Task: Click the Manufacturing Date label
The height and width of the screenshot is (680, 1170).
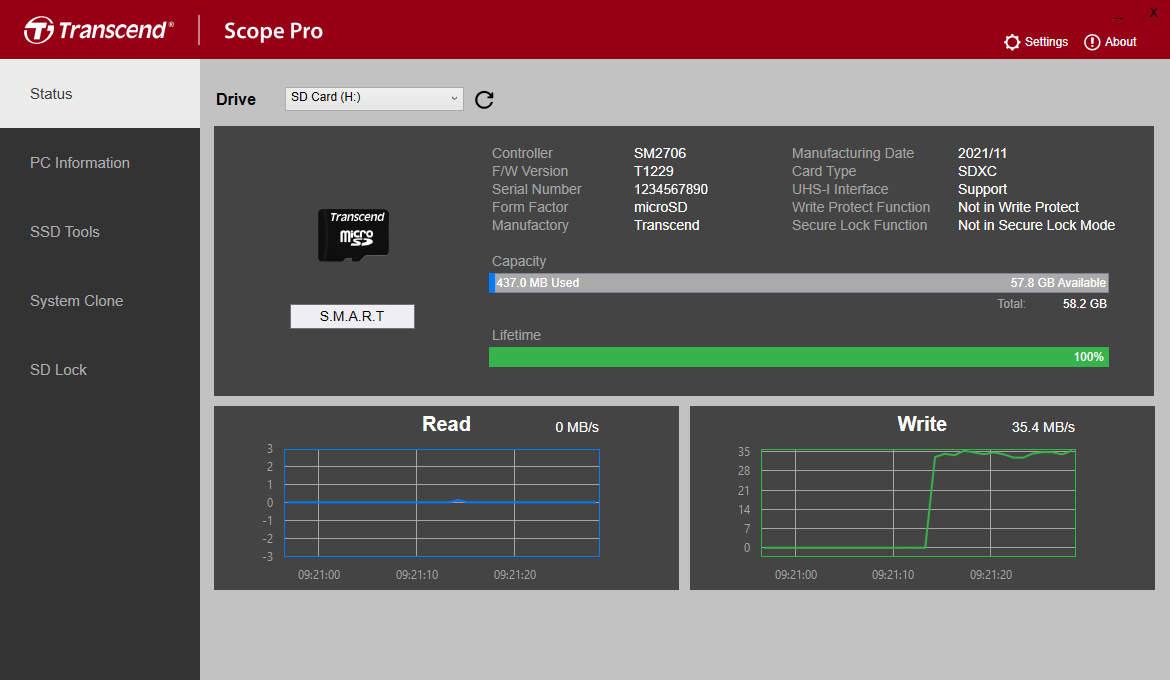Action: pos(852,153)
